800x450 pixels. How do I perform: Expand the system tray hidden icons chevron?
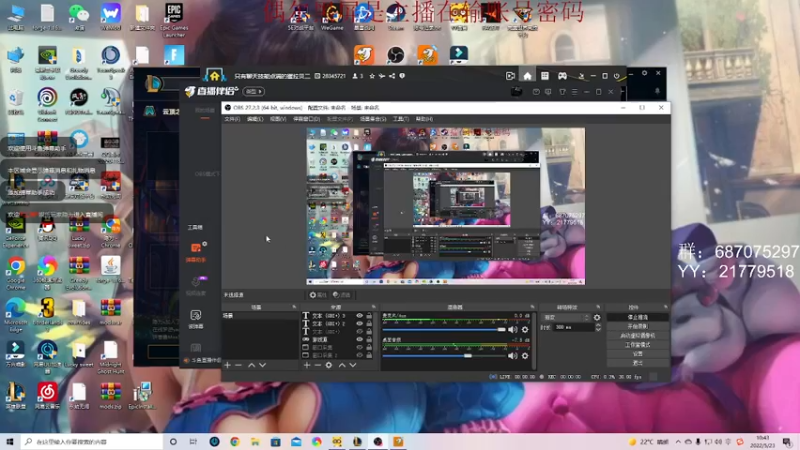[x=678, y=442]
